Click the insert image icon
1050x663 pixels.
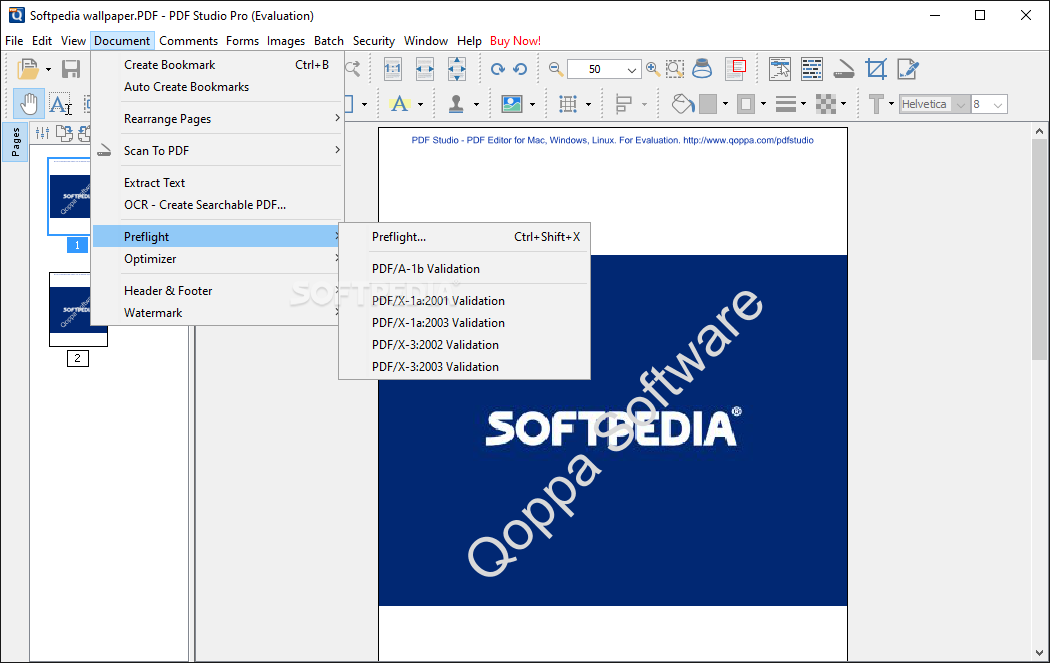tap(512, 104)
